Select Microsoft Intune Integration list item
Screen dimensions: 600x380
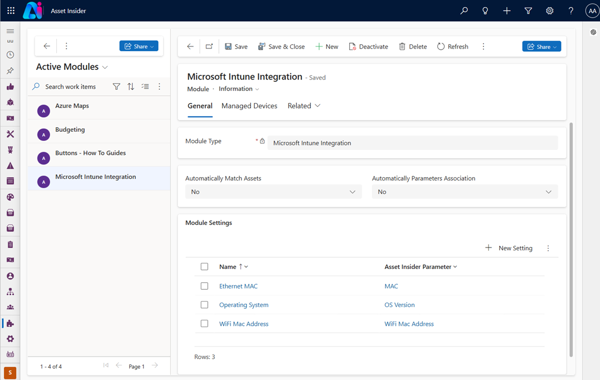(99, 179)
